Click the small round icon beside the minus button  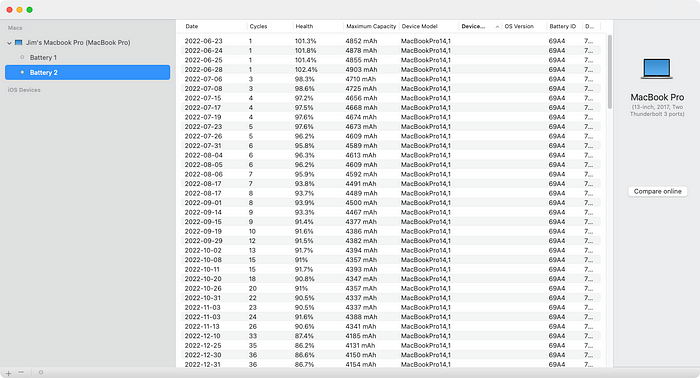41,373
